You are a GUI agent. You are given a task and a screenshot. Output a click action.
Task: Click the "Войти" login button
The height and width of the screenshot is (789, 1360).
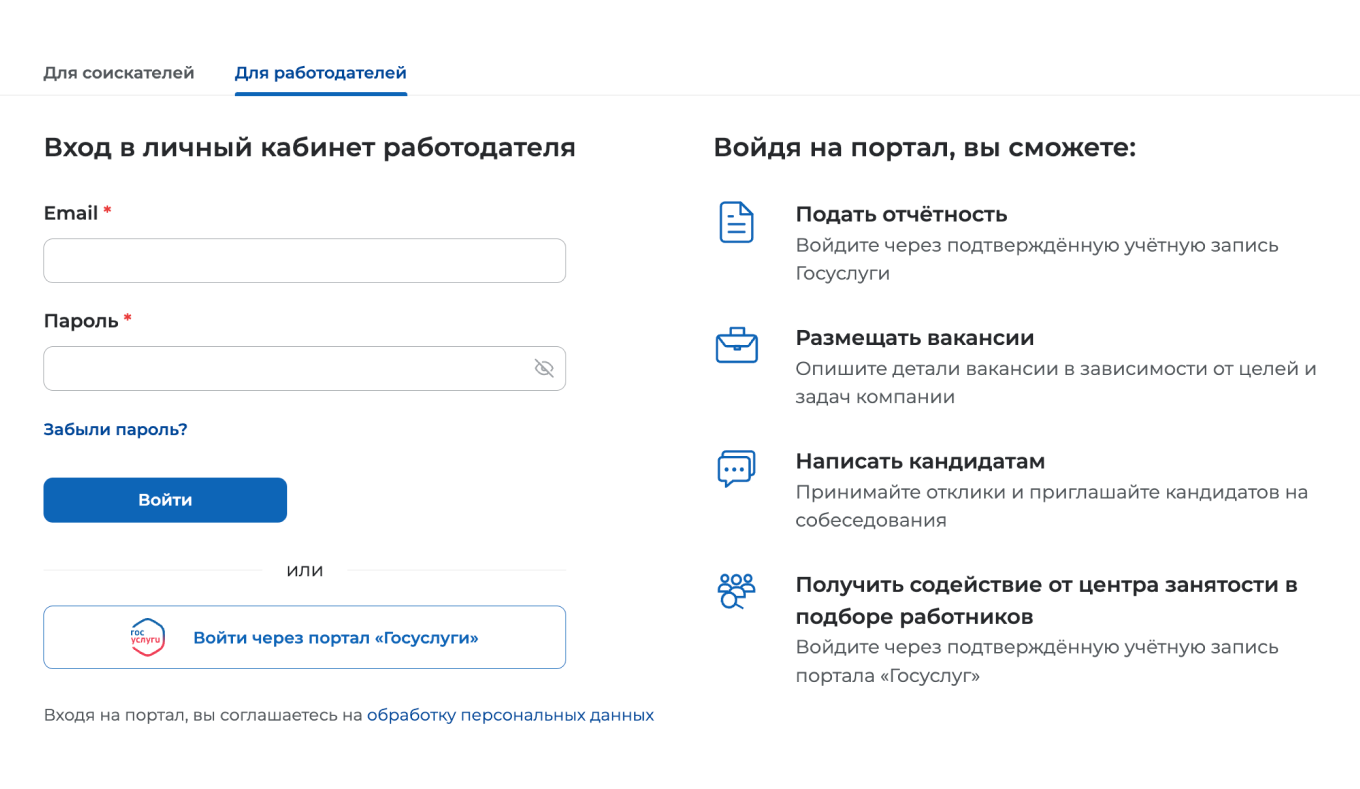(164, 499)
